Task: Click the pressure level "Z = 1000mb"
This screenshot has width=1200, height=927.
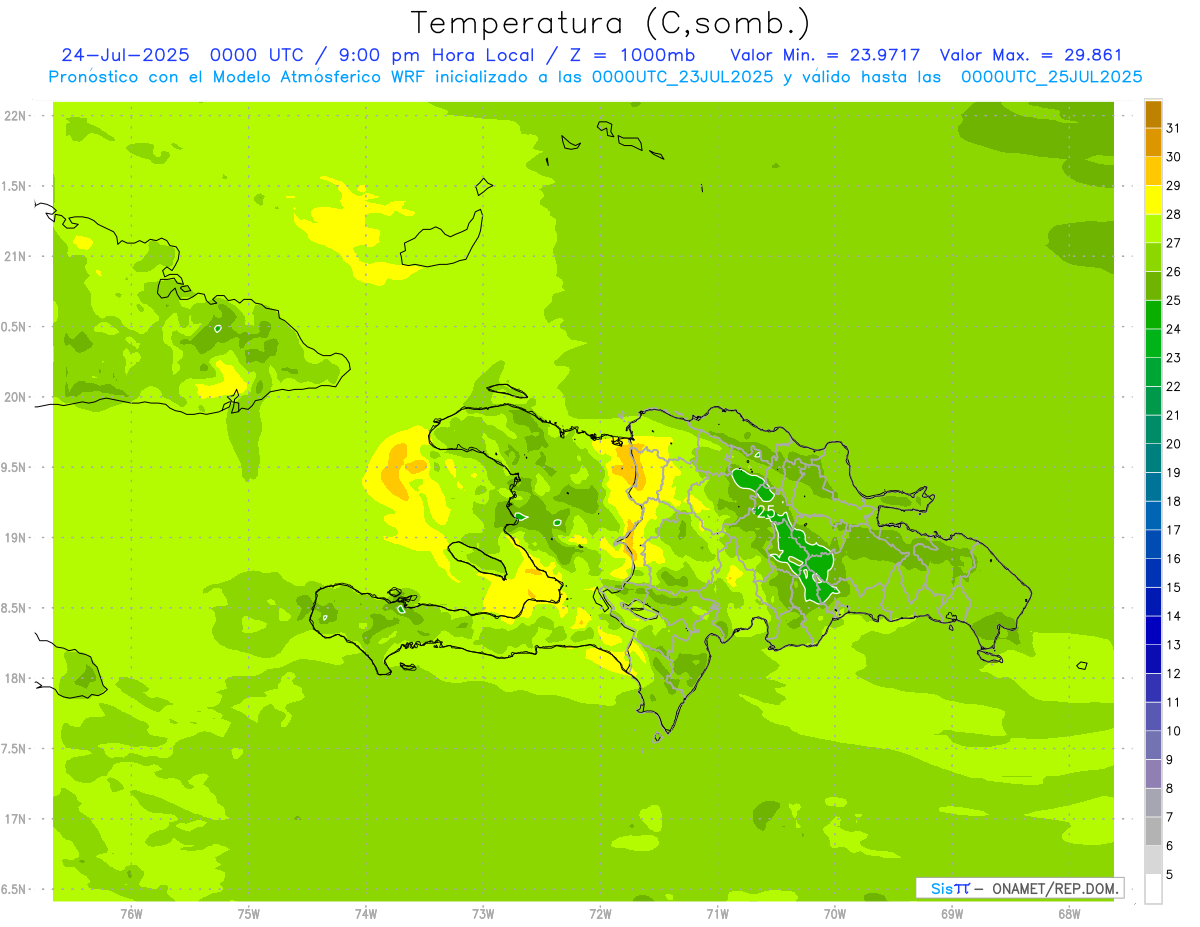Action: (625, 55)
